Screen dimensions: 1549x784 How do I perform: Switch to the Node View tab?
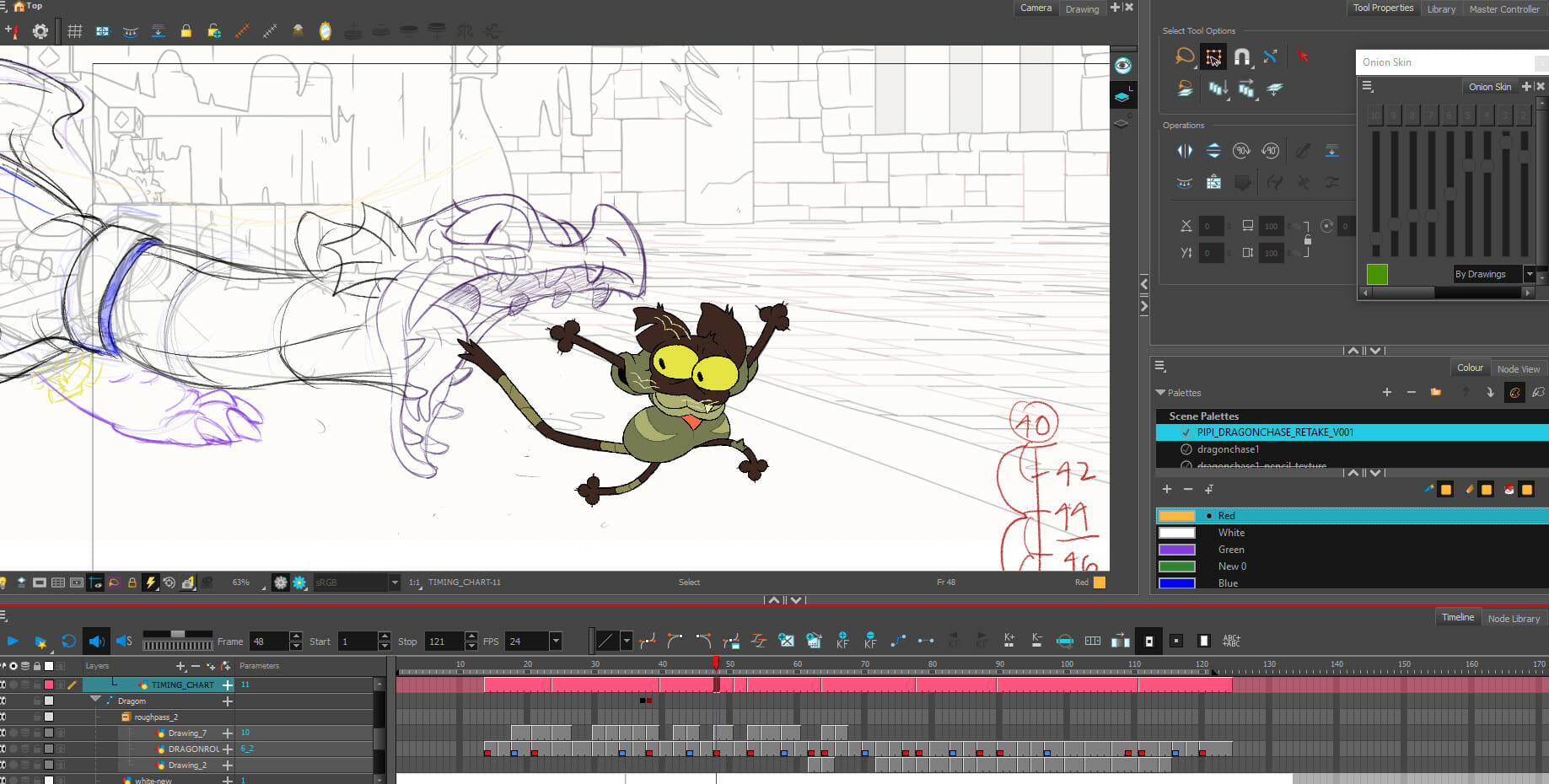point(1518,369)
